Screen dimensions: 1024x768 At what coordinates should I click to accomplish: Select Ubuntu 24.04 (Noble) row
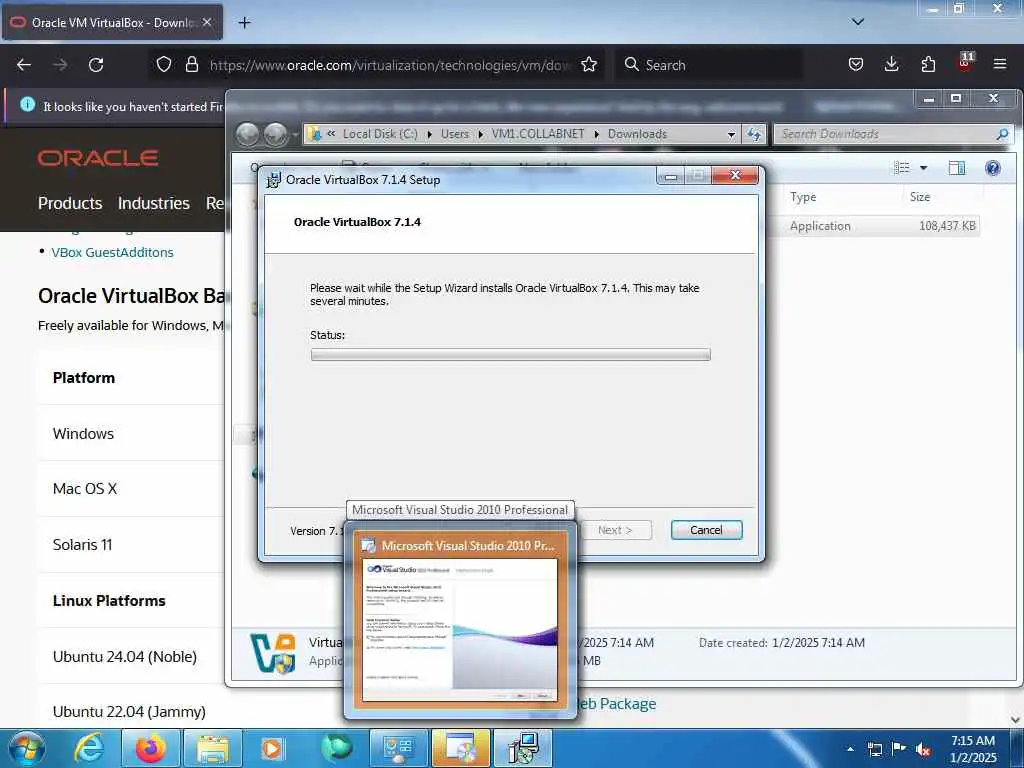pos(131,656)
